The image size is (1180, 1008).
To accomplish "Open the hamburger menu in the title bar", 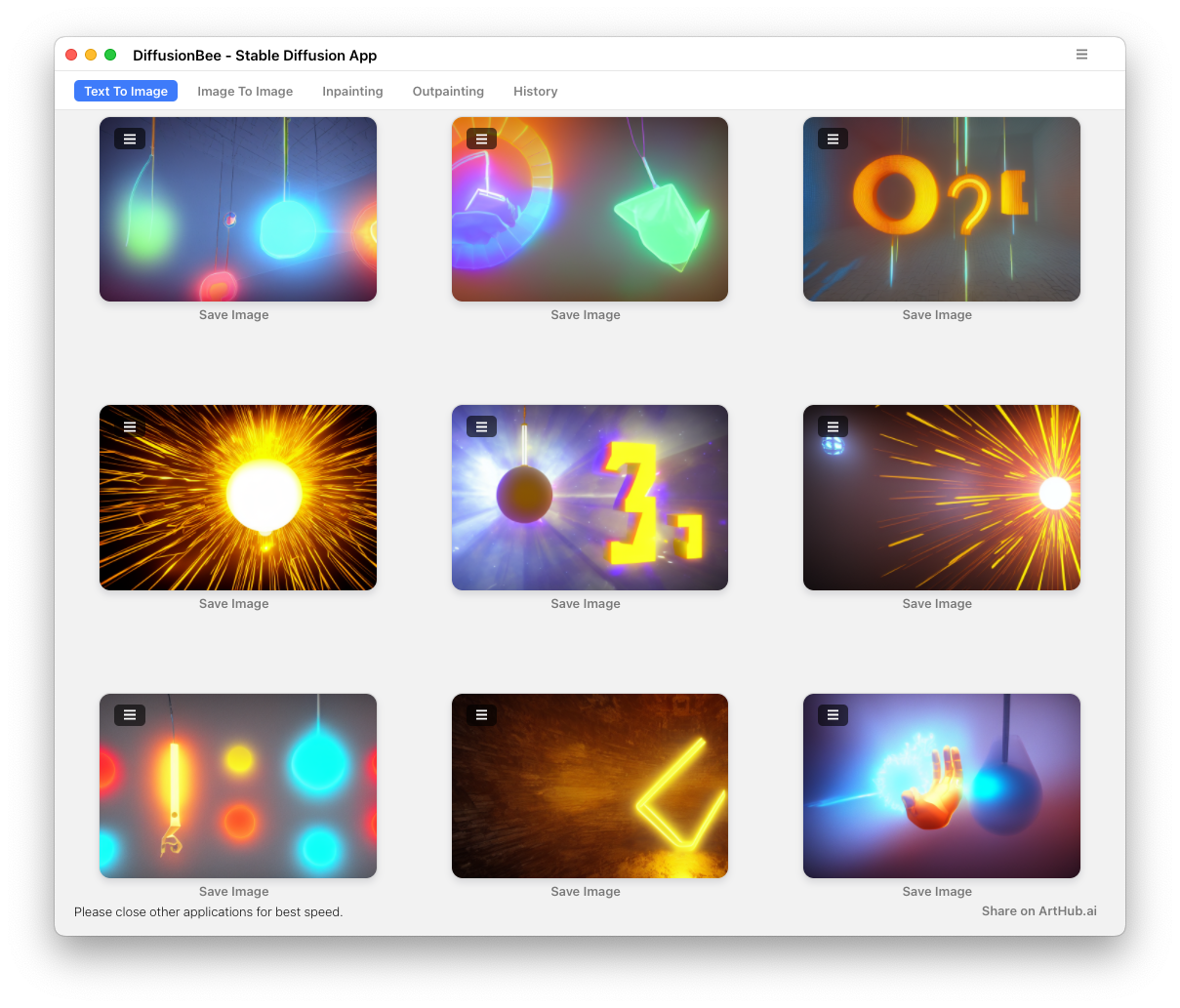I will [1081, 55].
